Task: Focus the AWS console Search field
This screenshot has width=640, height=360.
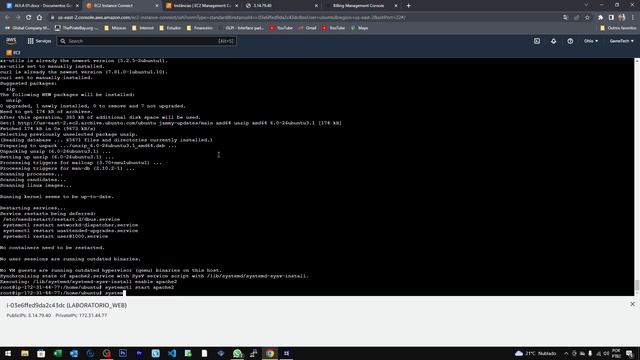Action: point(146,41)
